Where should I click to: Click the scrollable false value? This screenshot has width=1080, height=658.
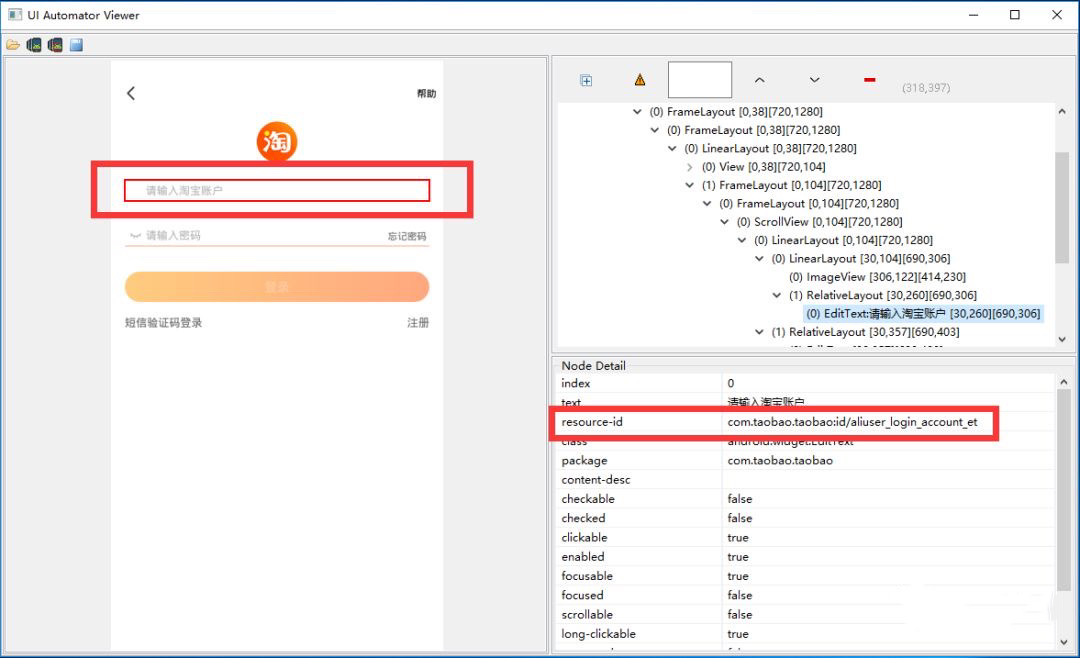point(740,615)
